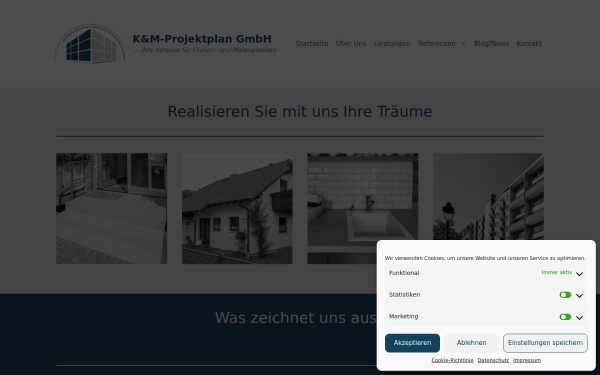Click the 'Funktional' category label

(x=404, y=273)
